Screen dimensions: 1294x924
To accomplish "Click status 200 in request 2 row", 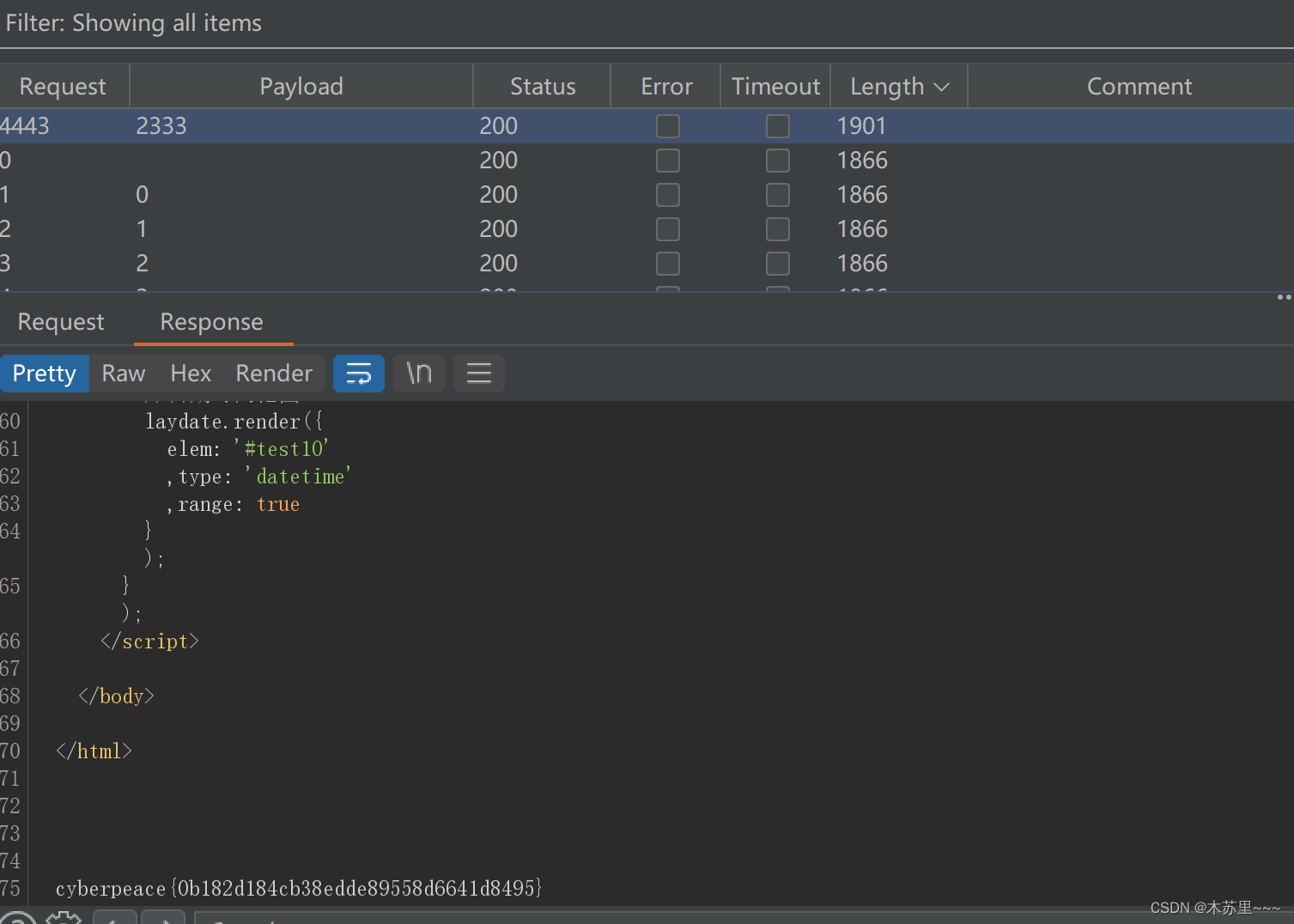I will (499, 229).
